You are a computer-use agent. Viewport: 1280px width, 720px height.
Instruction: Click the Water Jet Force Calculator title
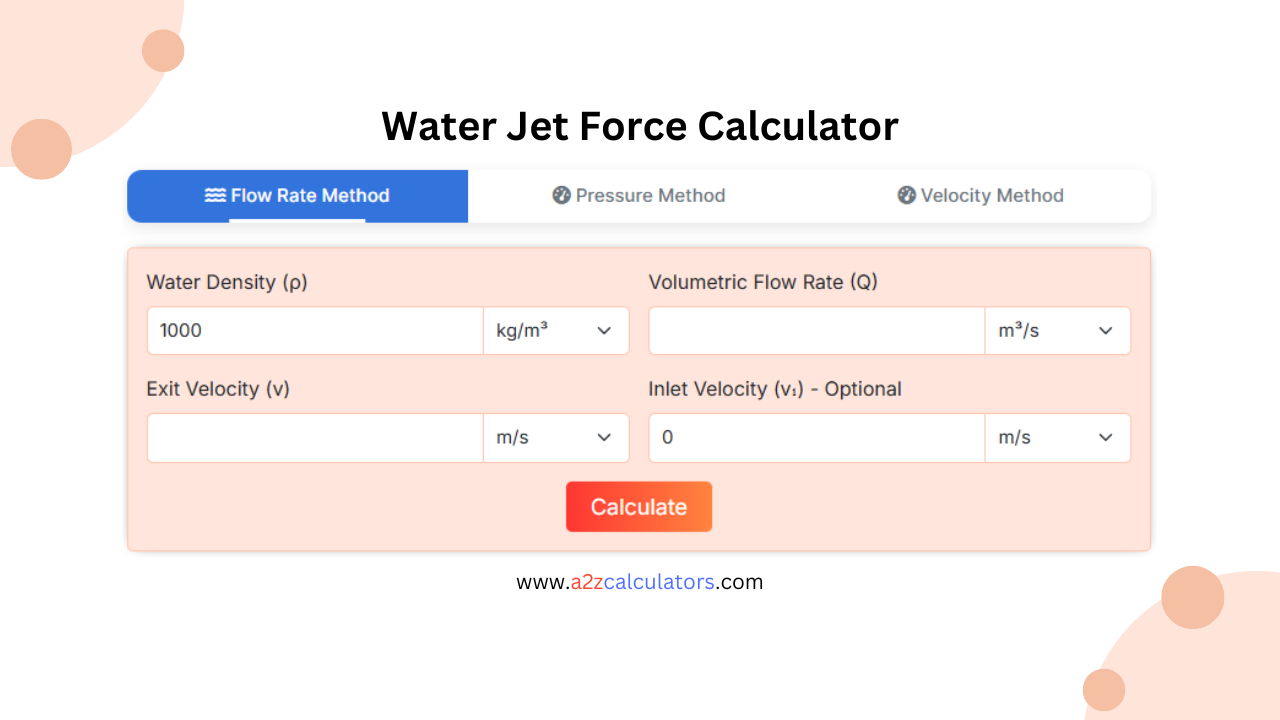coord(639,126)
